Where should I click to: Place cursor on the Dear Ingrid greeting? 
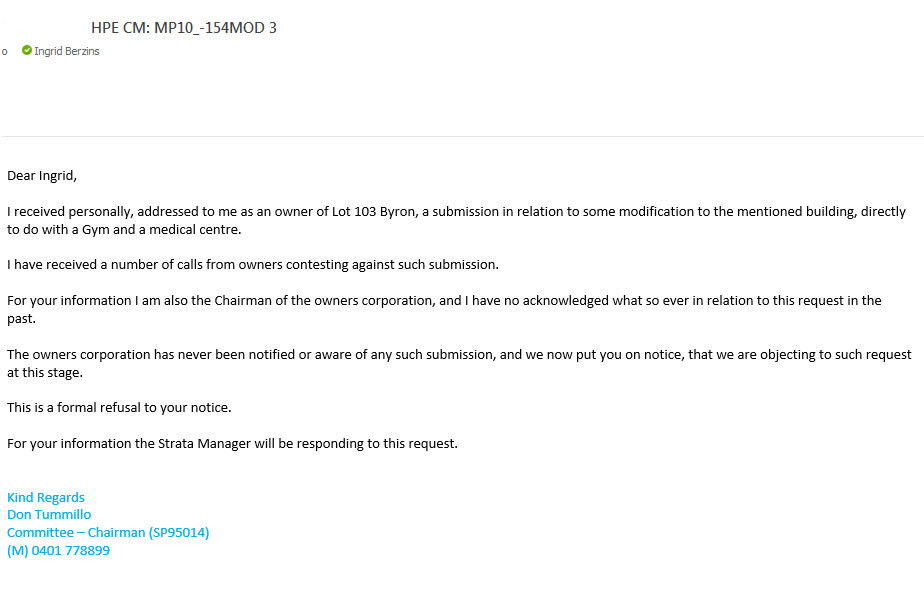42,176
